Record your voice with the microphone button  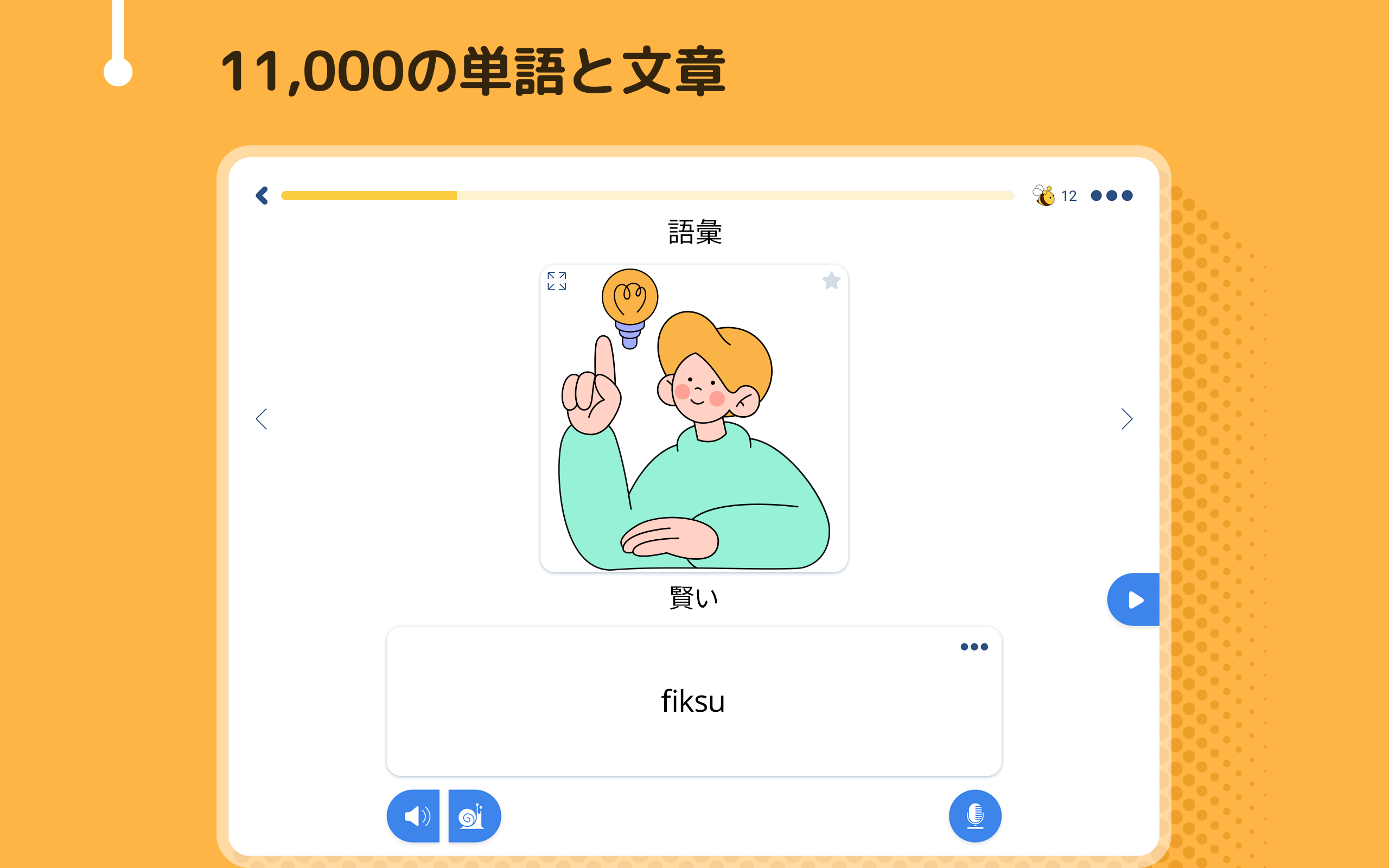coord(975,816)
